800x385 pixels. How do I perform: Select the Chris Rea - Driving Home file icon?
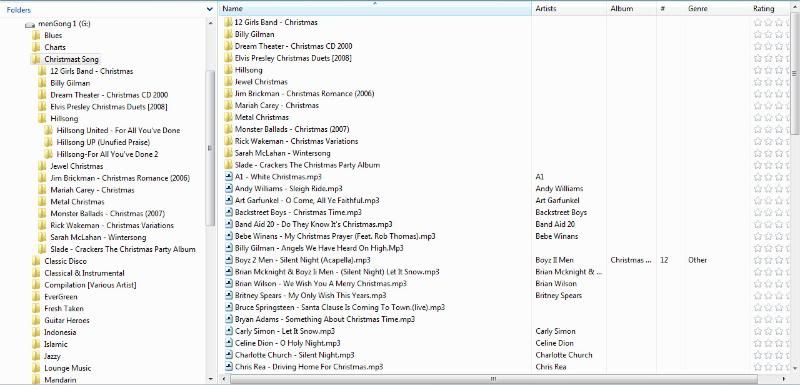point(229,367)
